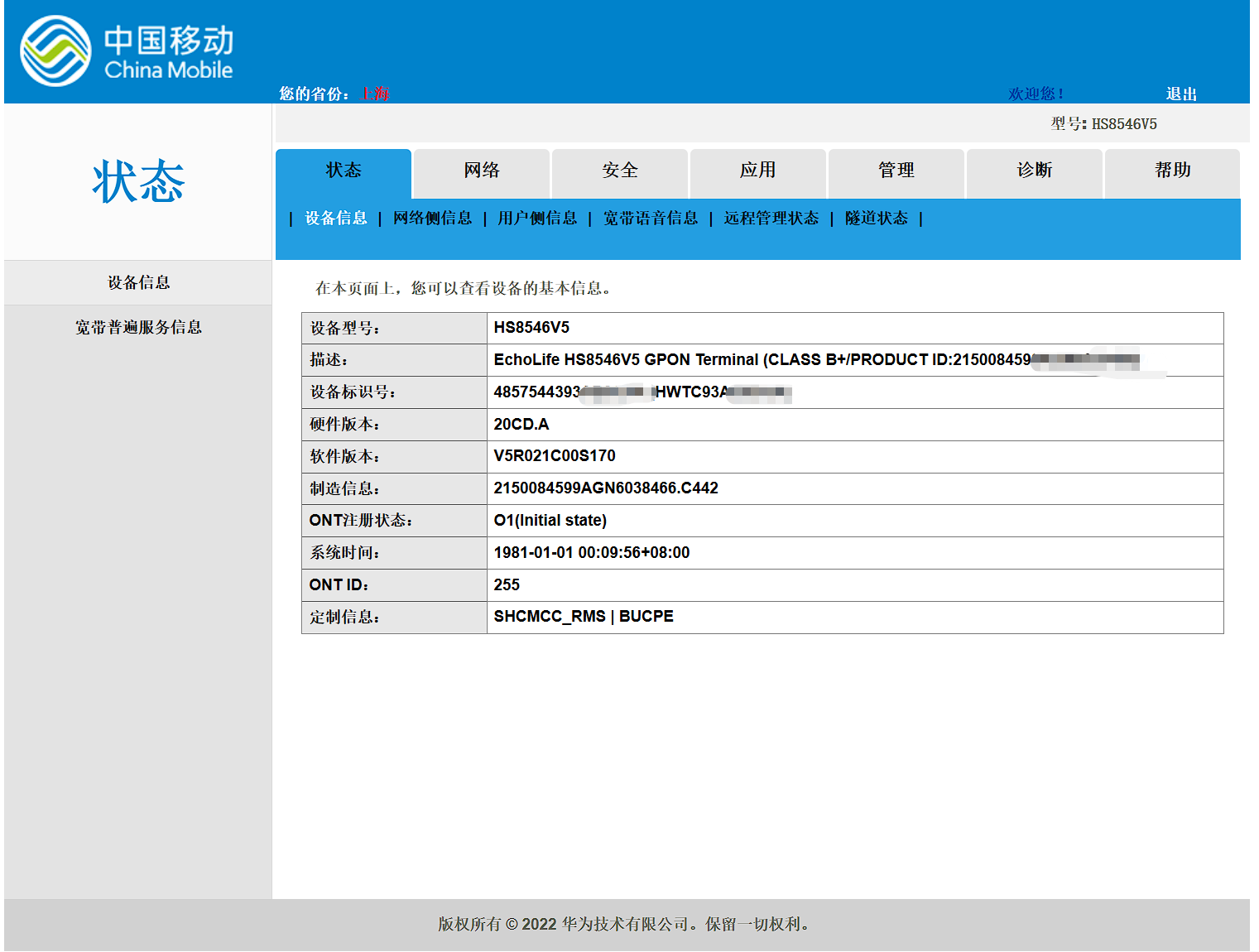Open 远程管理状态 submenu link
Image resolution: width=1259 pixels, height=952 pixels.
(771, 219)
